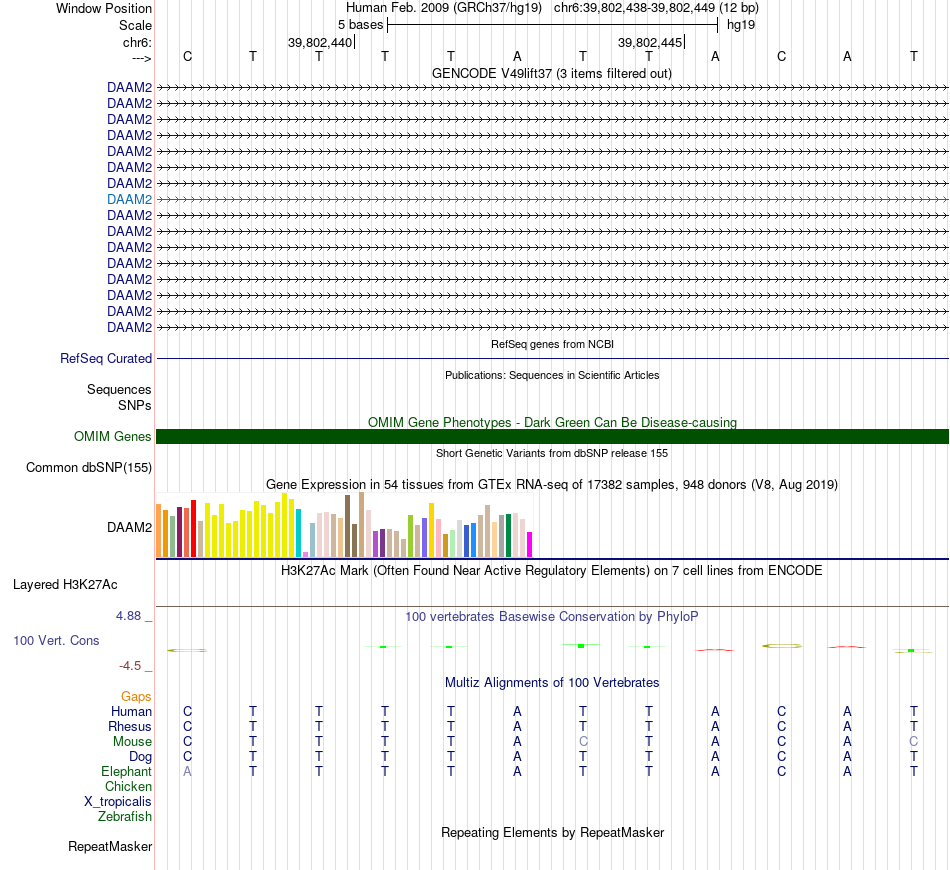Click 'Human Feb. 2009 (GRCh37/hg19)' header text
Image resolution: width=950 pixels, height=870 pixels.
coord(443,8)
